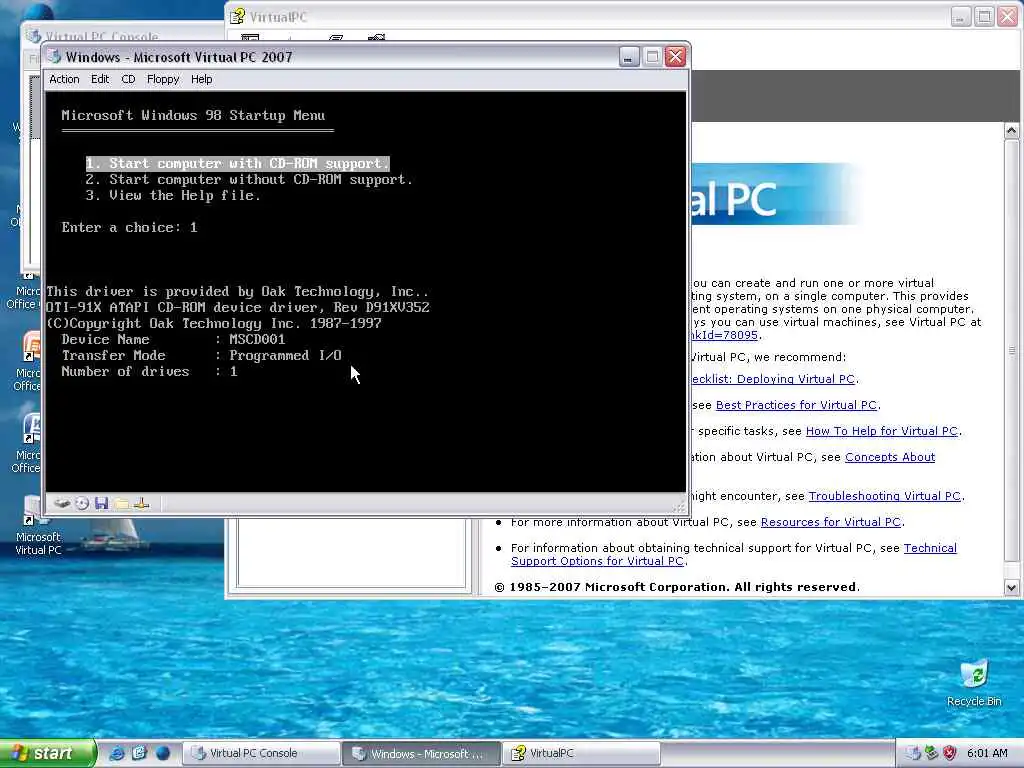Close the Windows - Microsoft Virtual PC 2007 window

[x=675, y=57]
